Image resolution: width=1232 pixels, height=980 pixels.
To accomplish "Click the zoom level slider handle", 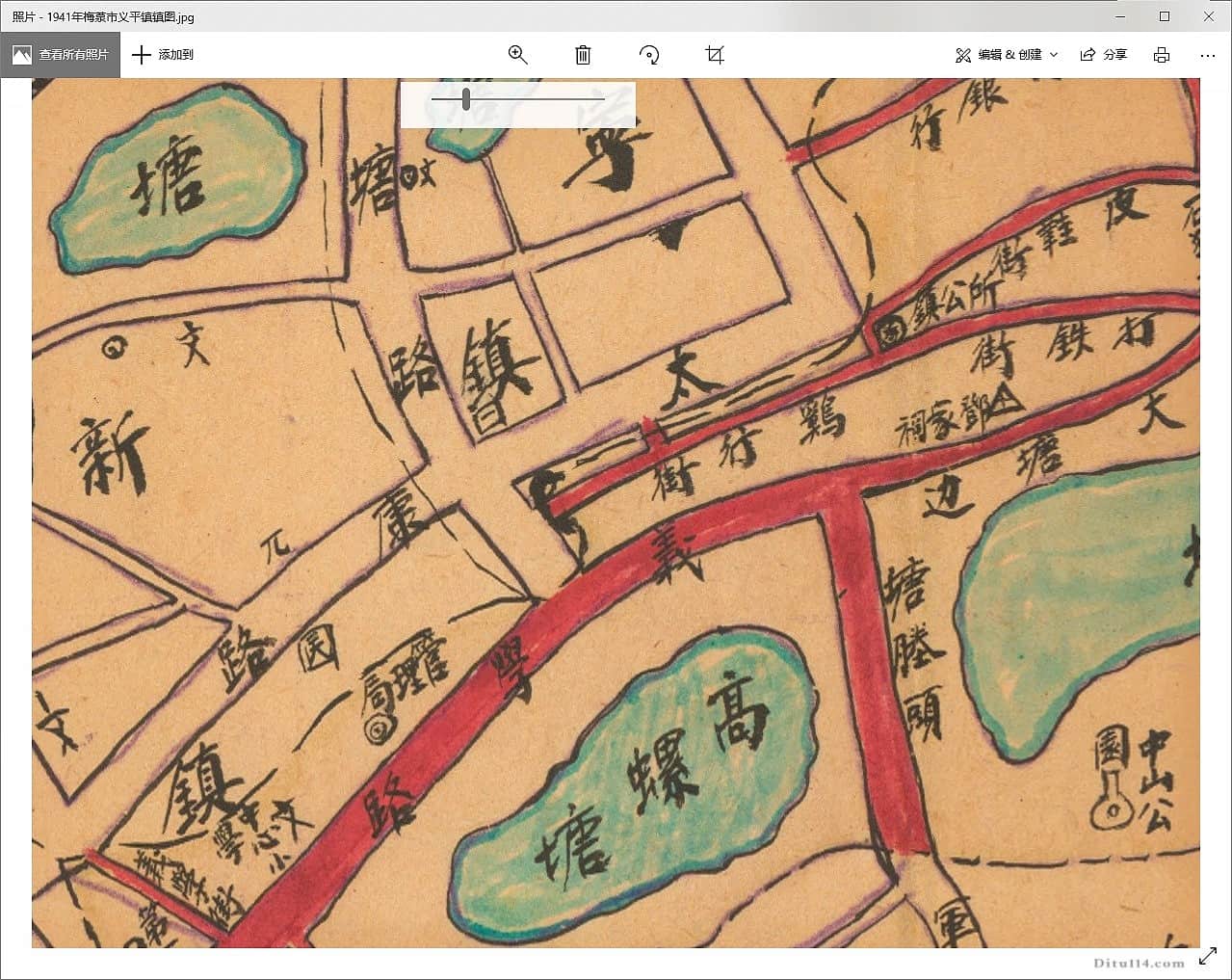I will (465, 98).
